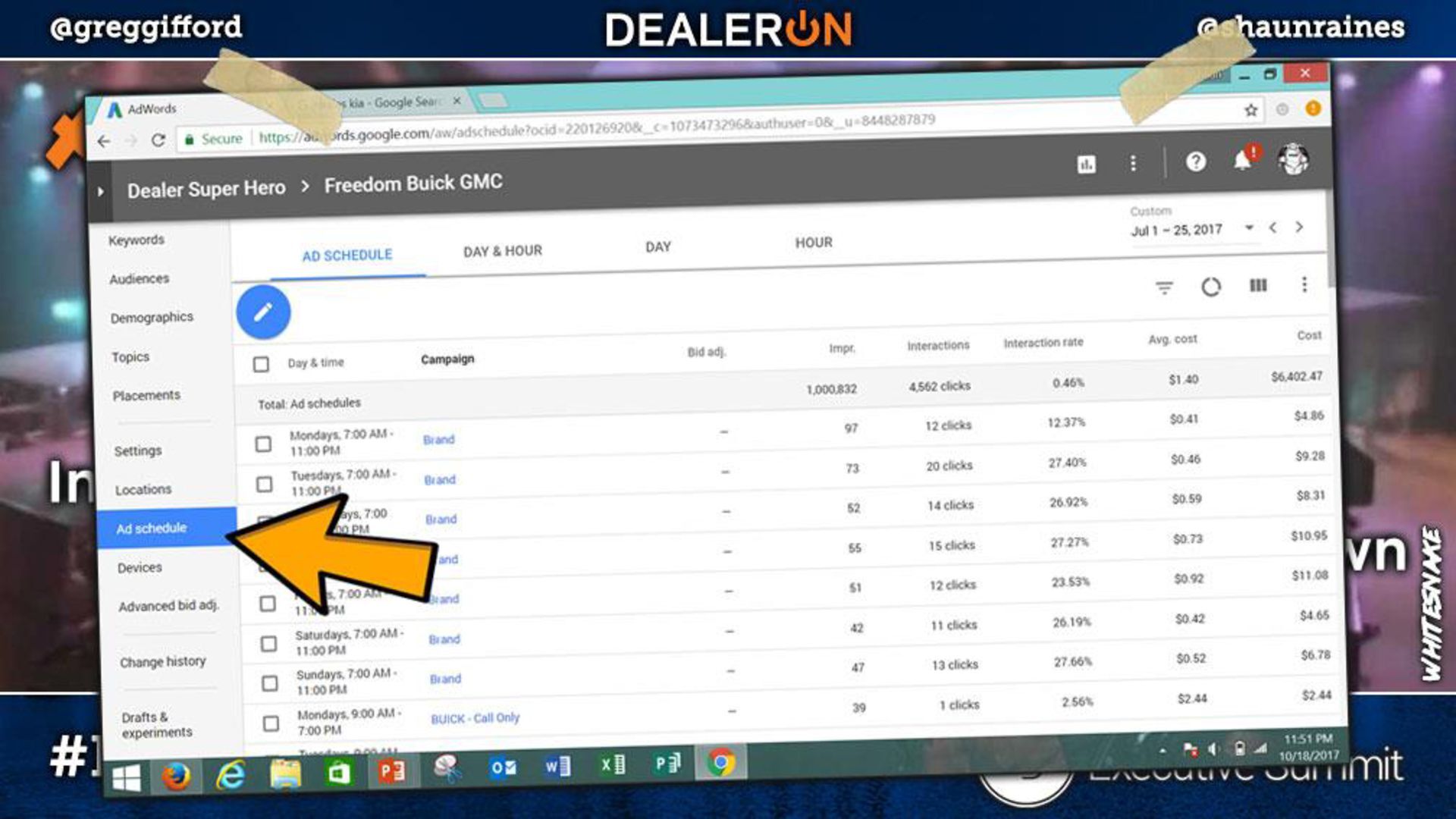Check the Brand row with 51 impressions
This screenshot has width=1456, height=819.
268,604
